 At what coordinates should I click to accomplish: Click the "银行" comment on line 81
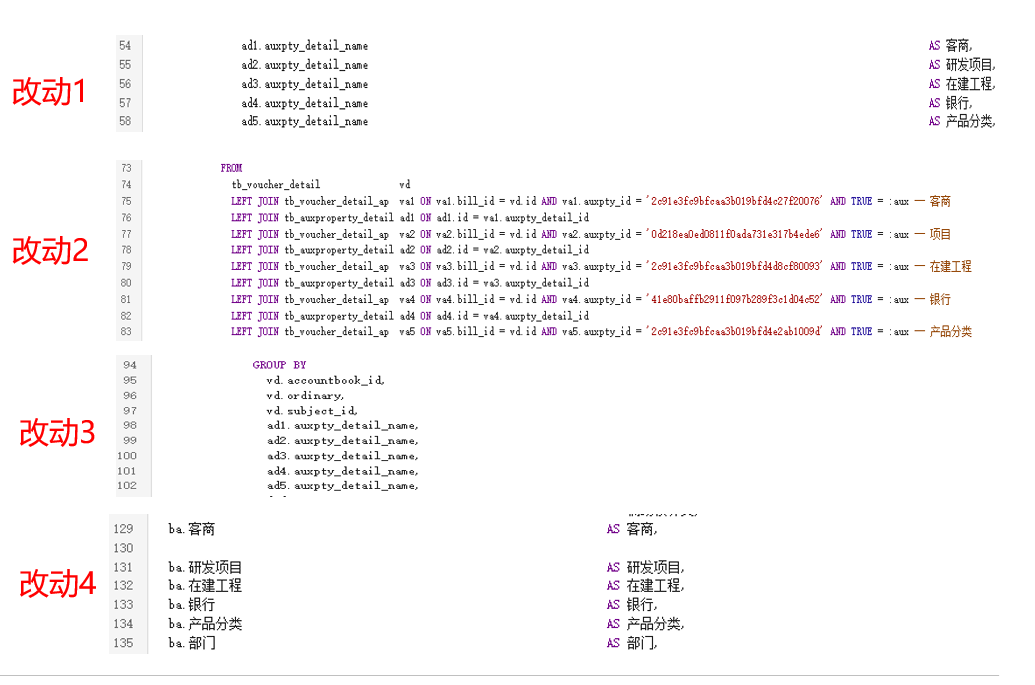tap(940, 300)
